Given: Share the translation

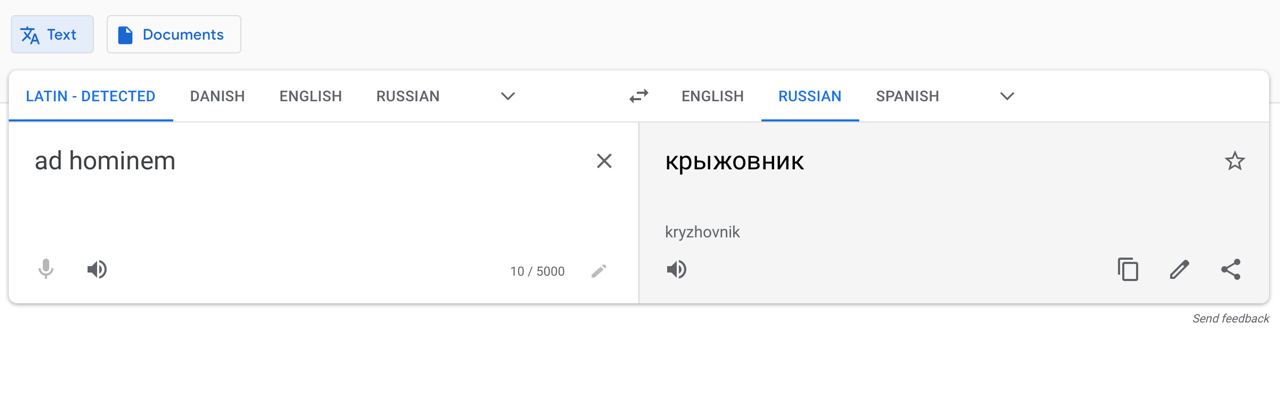Looking at the screenshot, I should 1231,269.
